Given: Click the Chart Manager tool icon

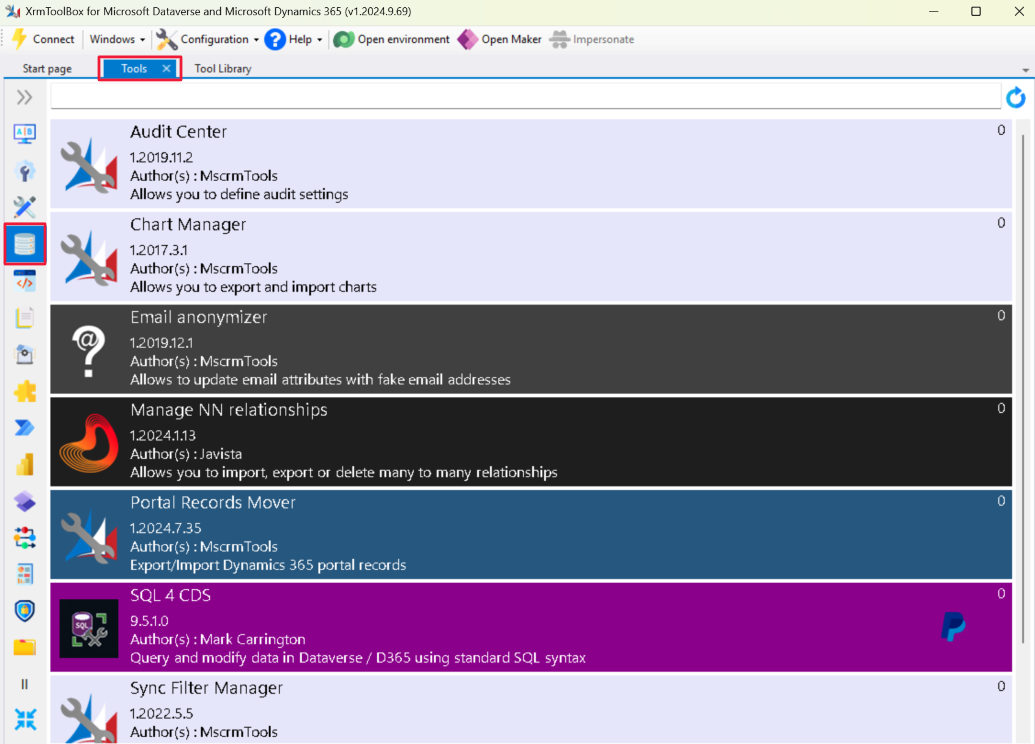Looking at the screenshot, I should click(88, 257).
